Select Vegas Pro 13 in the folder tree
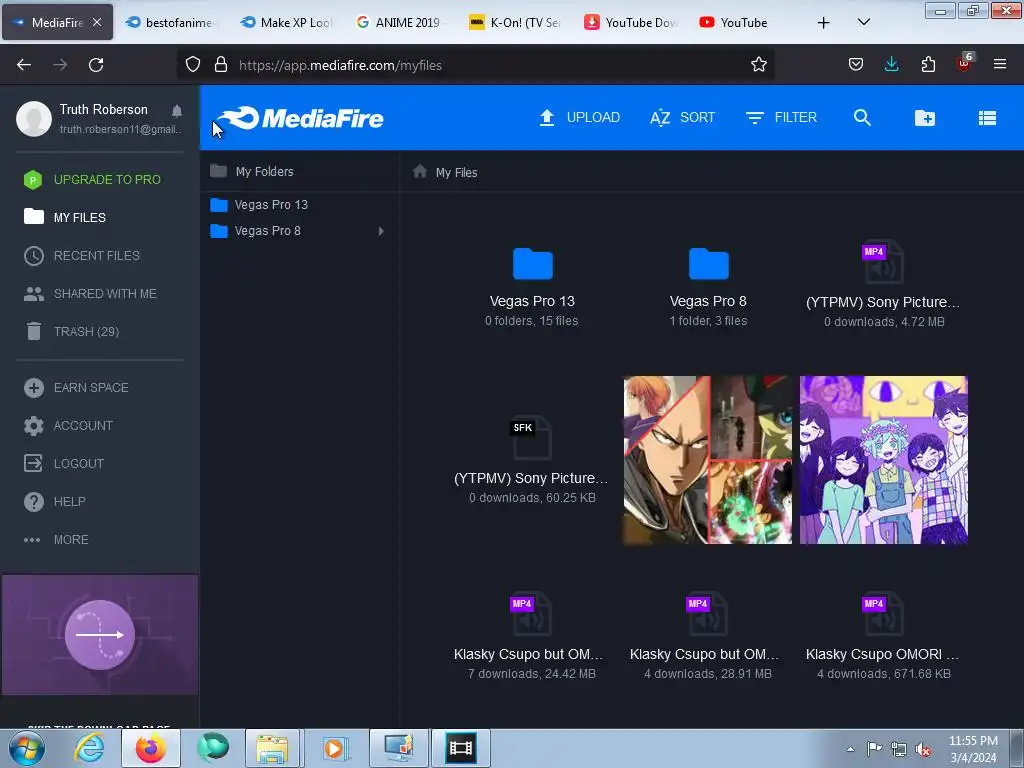Screen dimensions: 1024x768 tap(259, 205)
